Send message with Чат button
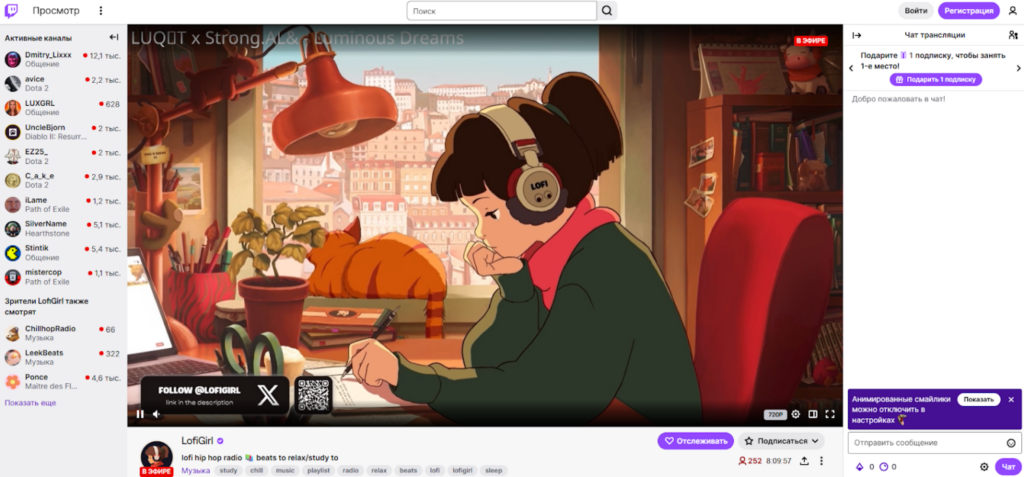Viewport: 1024px width, 477px height. [x=1008, y=467]
